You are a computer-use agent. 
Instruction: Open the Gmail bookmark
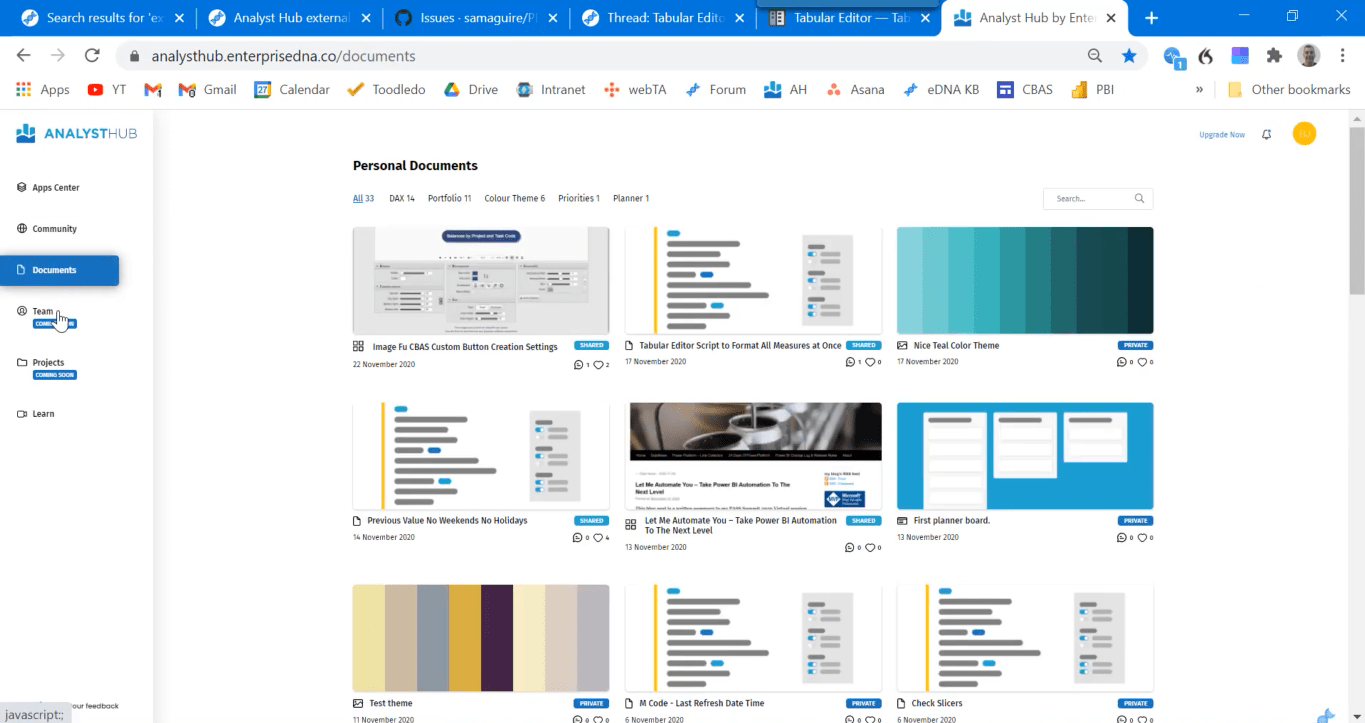[208, 89]
